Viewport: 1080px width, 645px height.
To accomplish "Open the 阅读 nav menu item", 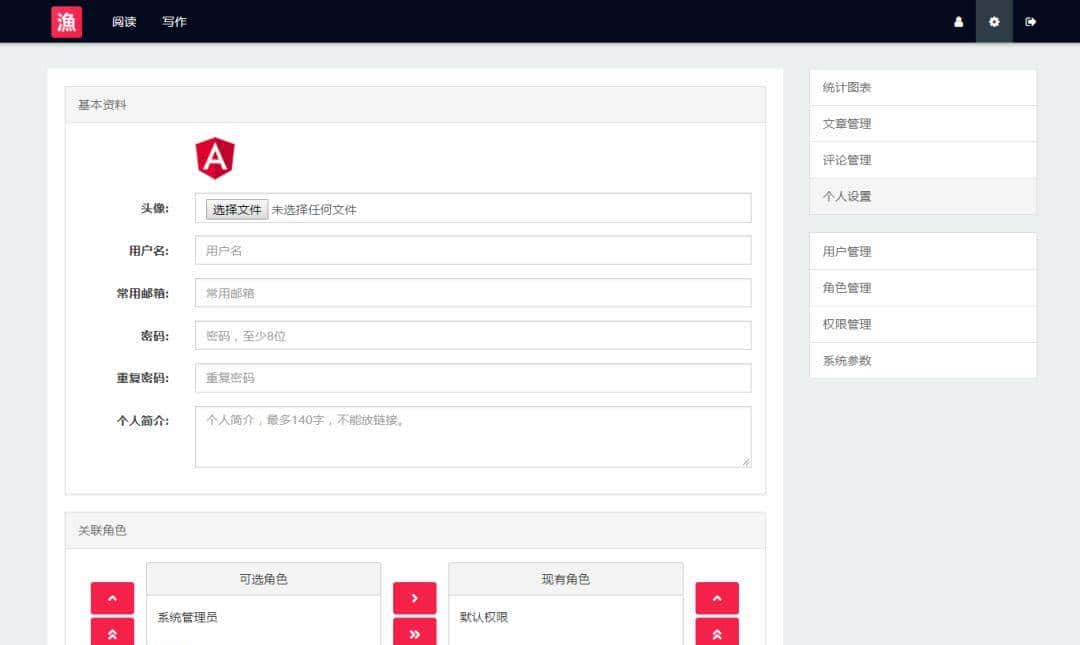I will (x=124, y=21).
